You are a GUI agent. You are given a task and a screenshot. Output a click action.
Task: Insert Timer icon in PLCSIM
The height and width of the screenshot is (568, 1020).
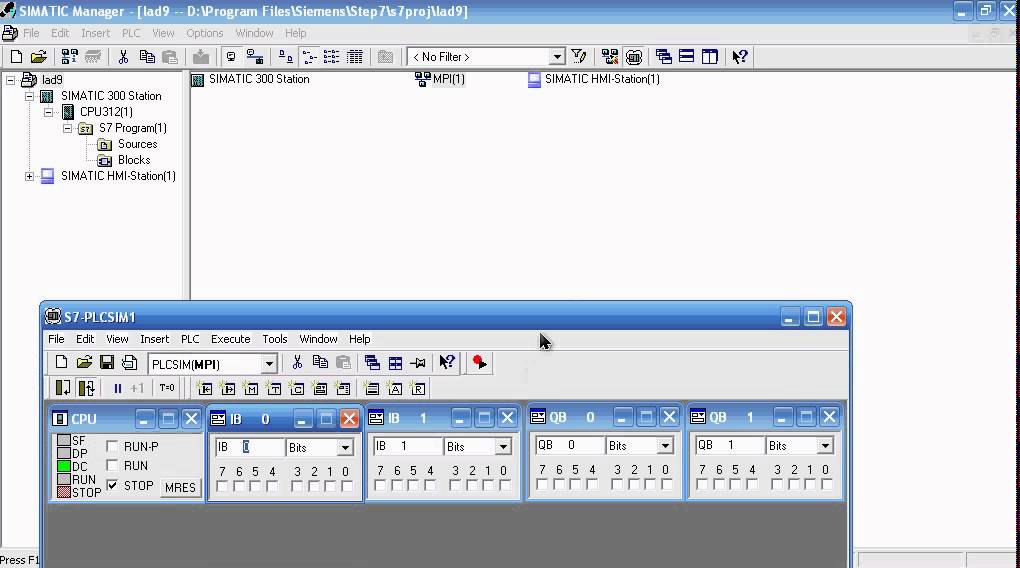coord(274,388)
